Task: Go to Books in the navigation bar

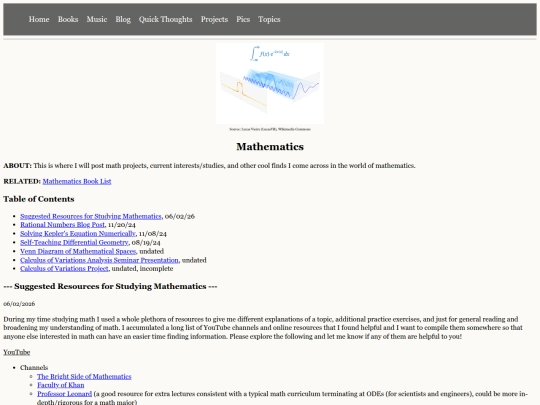Action: coord(68,19)
